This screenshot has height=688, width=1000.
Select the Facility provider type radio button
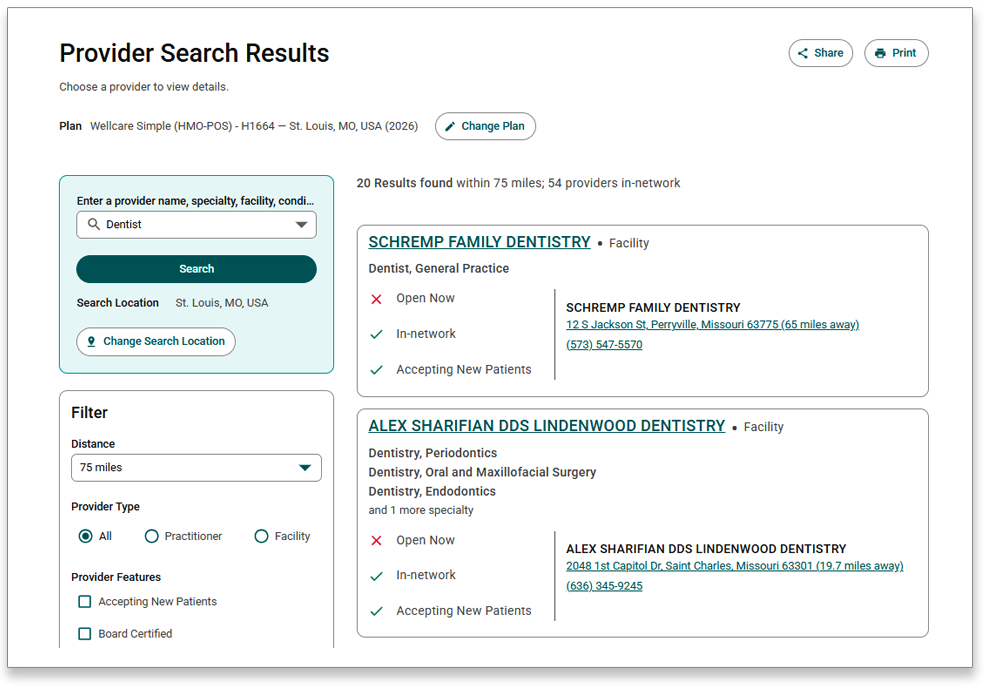click(260, 536)
